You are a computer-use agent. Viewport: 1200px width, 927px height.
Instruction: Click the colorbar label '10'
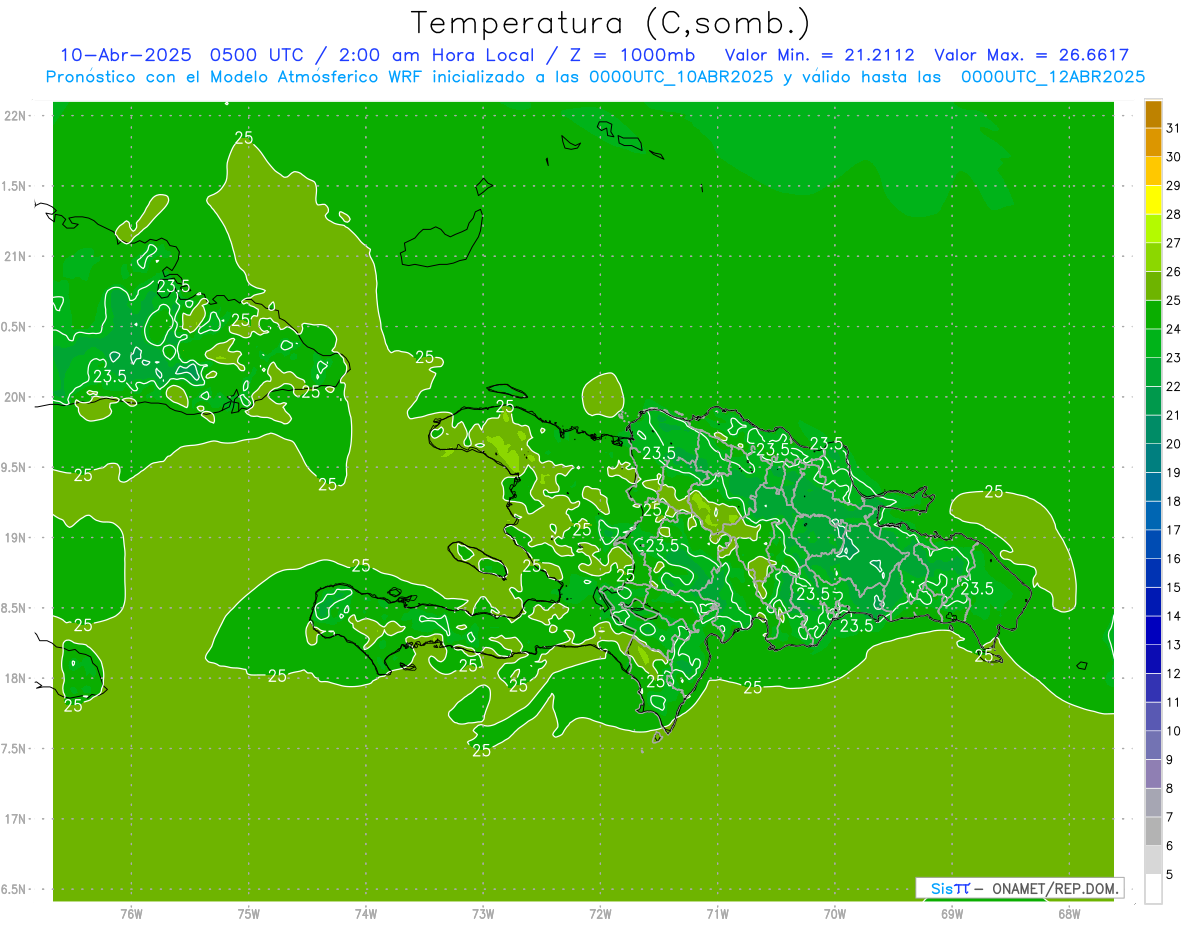1173,731
